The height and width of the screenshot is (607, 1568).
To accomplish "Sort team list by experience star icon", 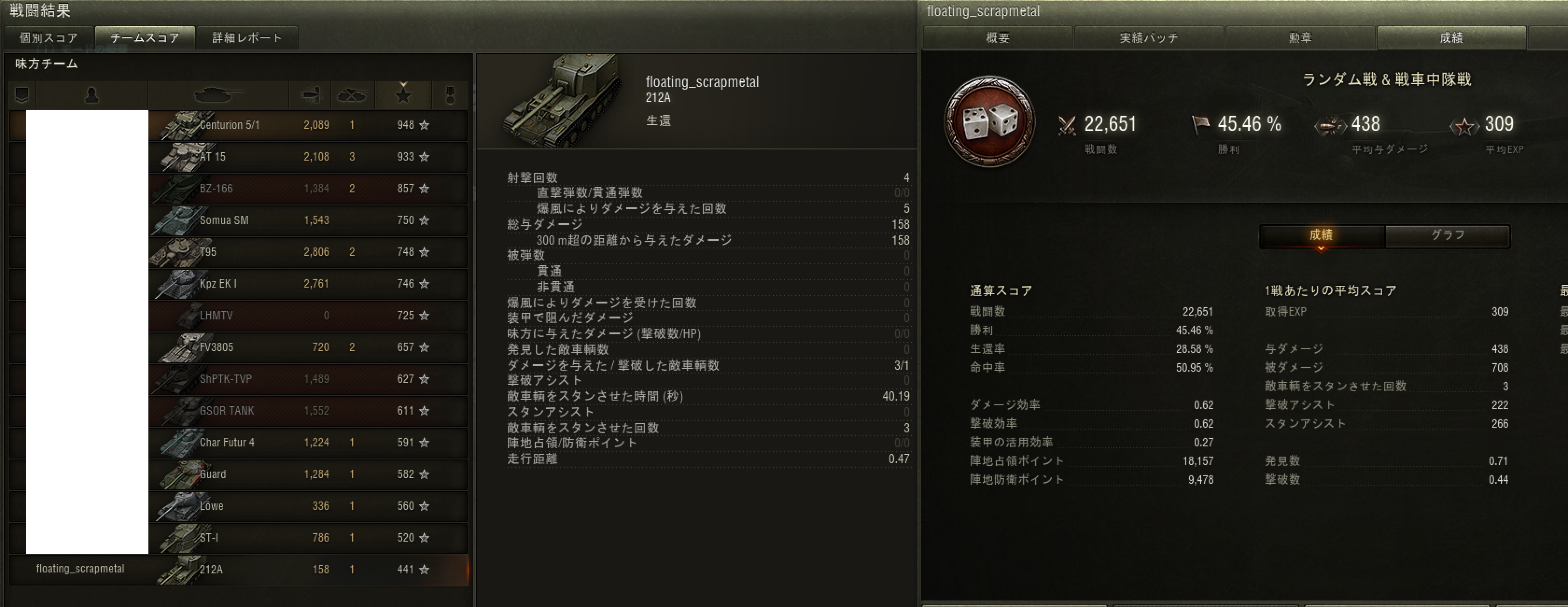I will (x=403, y=95).
